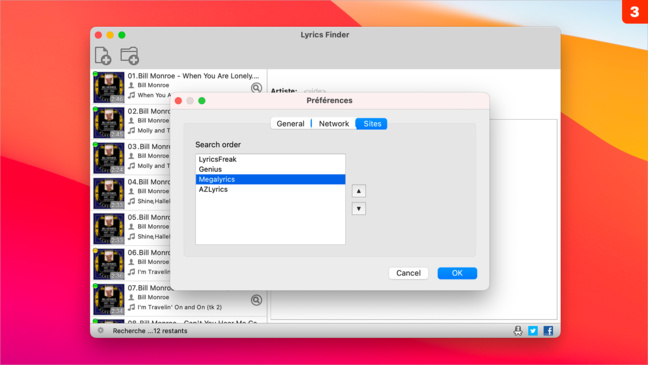Viewport: 648px width, 365px height.
Task: Select track 06.Bill Monroe title row
Action: 149,253
